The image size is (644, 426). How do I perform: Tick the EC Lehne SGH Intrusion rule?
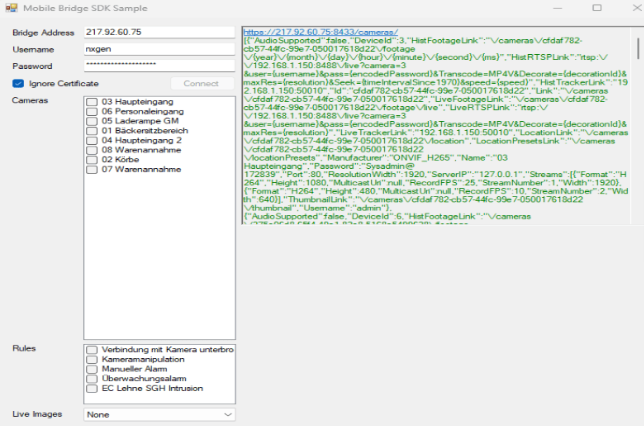(92, 386)
